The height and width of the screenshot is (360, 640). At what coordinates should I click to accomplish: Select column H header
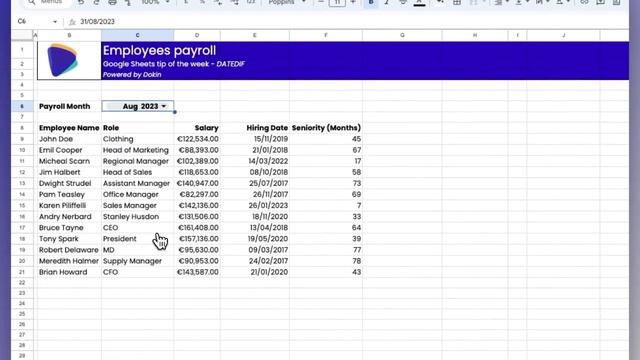tap(475, 35)
